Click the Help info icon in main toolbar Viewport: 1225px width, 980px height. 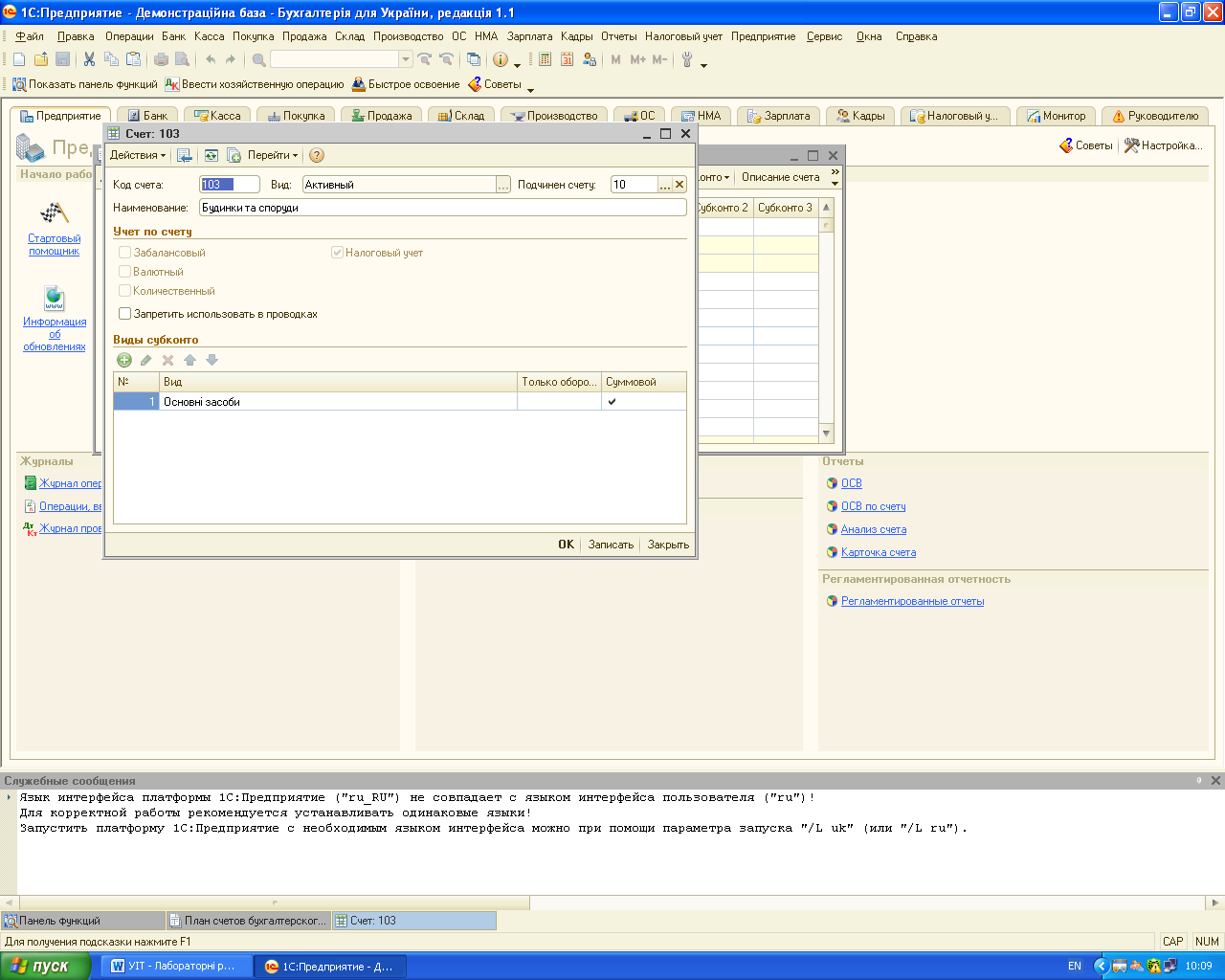point(500,59)
